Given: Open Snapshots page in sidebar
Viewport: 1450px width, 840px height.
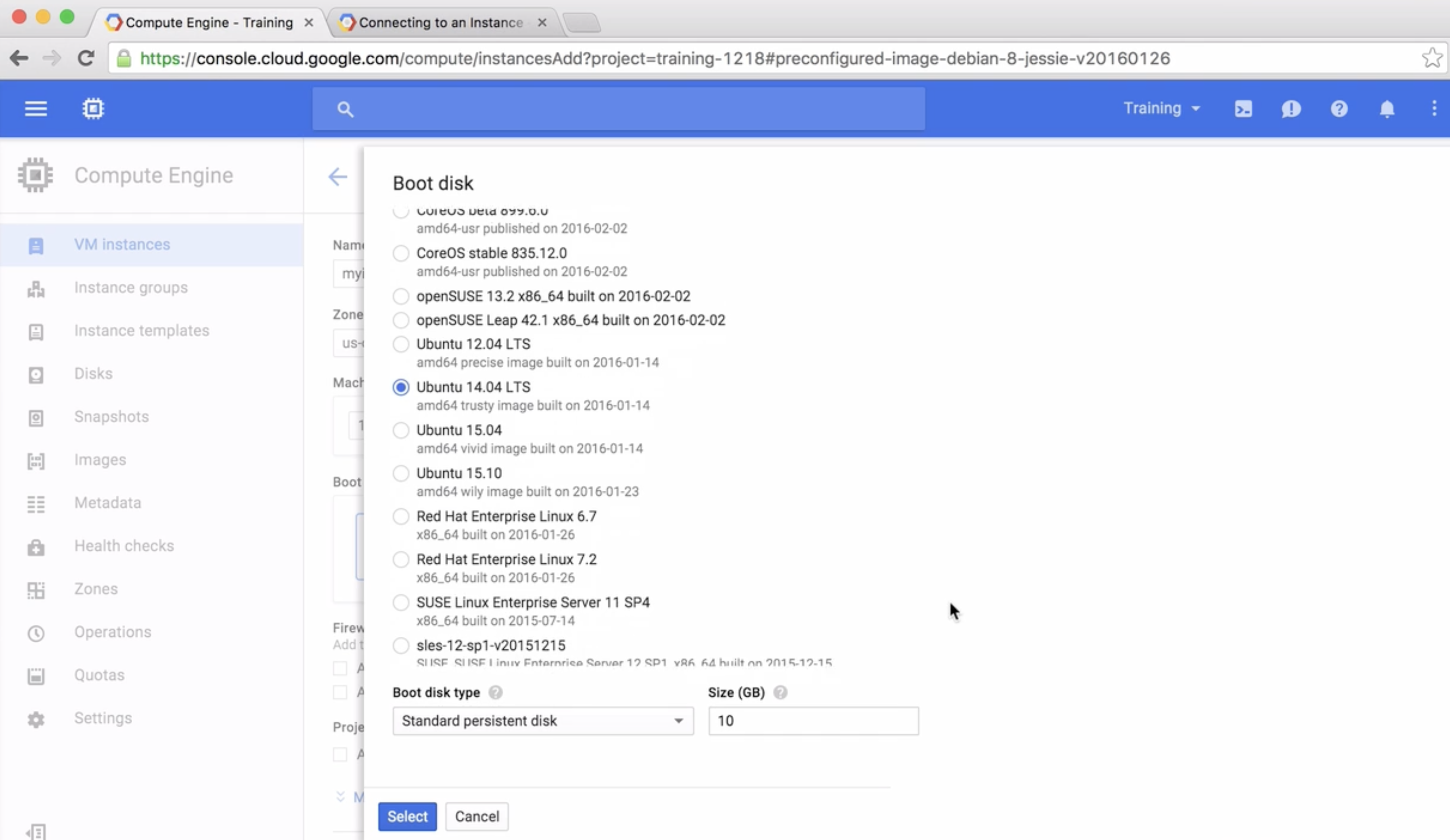Looking at the screenshot, I should click(x=151, y=417).
